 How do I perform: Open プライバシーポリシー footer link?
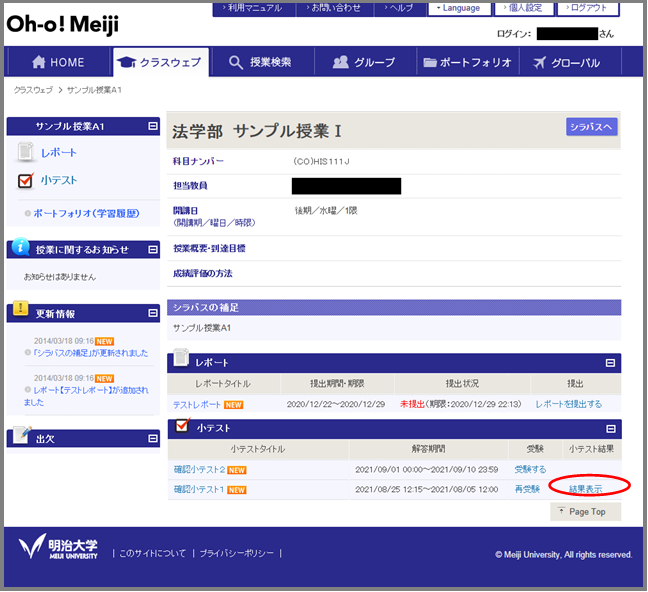point(236,553)
